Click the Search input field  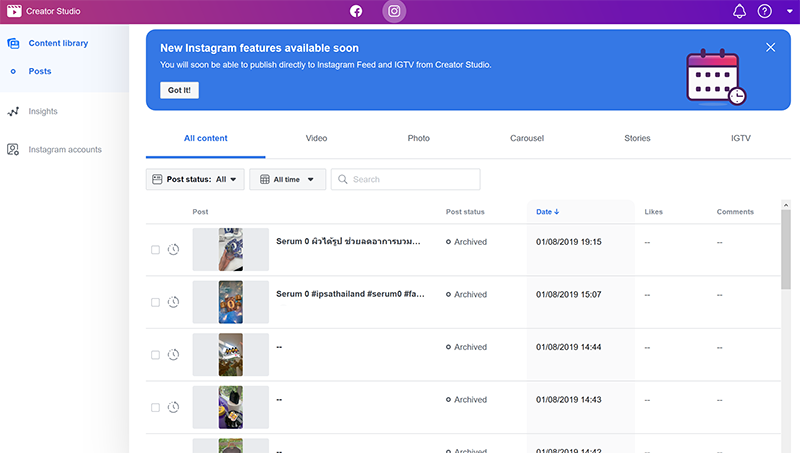(x=406, y=180)
